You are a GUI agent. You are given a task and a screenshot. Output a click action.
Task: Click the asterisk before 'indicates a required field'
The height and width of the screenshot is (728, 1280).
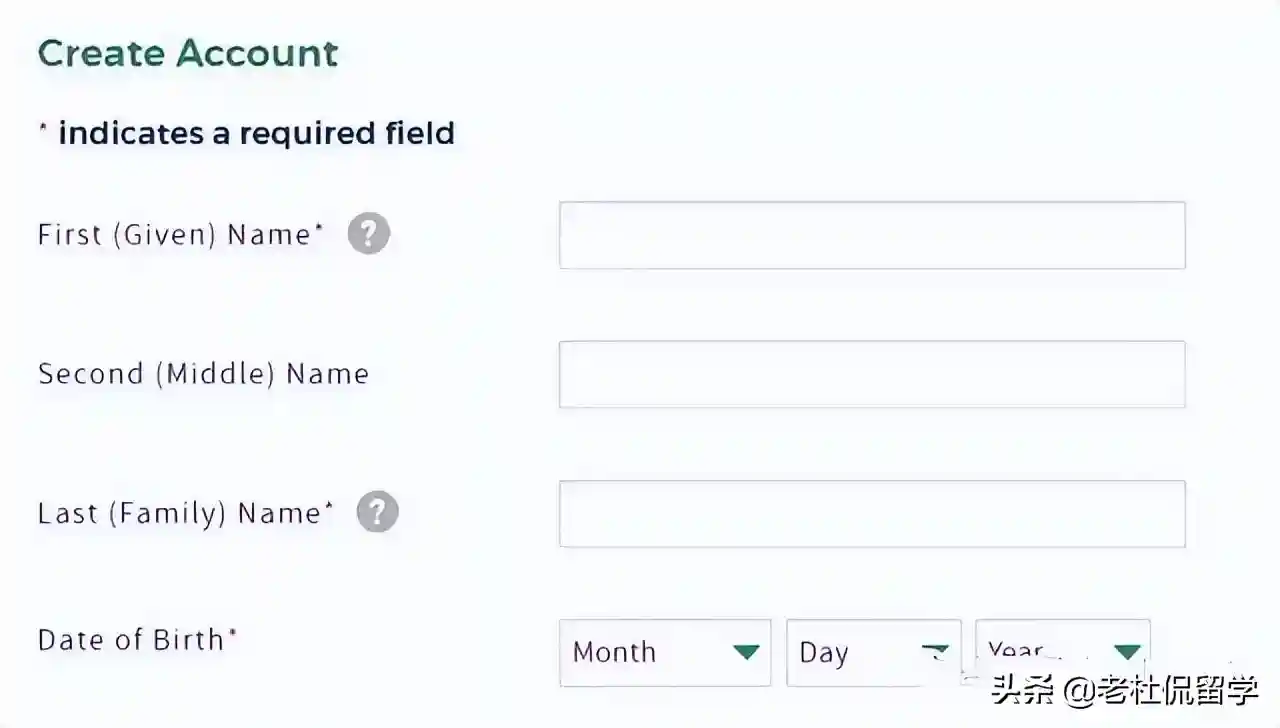click(43, 128)
